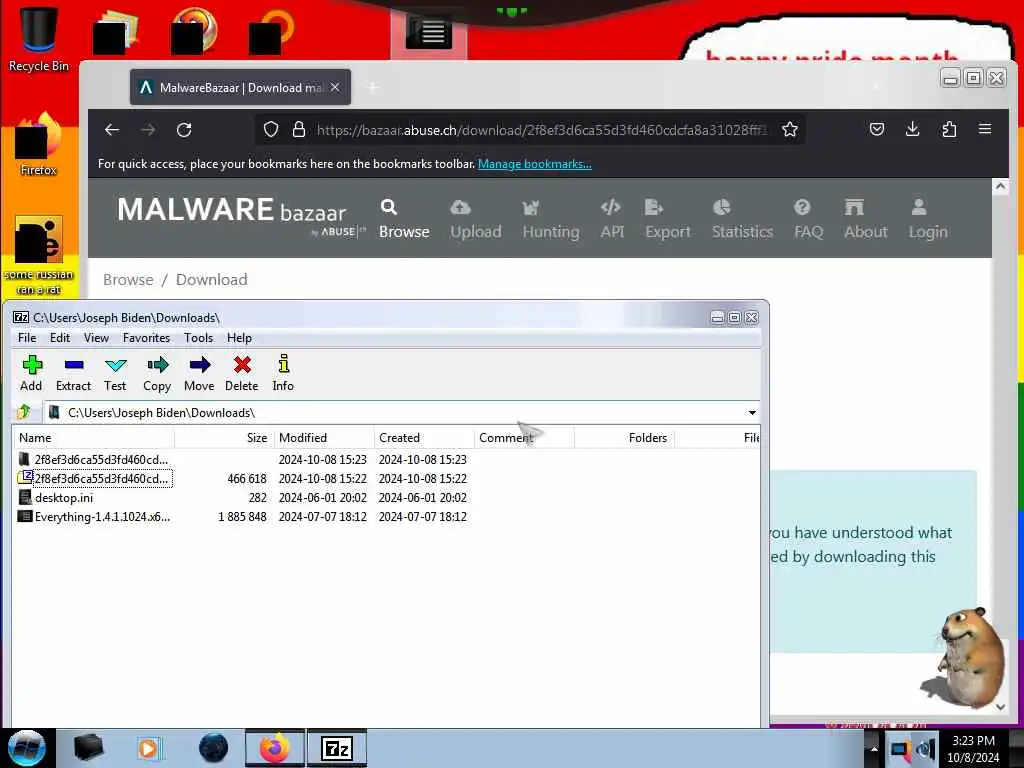Click Browse in MalwareBazaar navigation

click(404, 220)
